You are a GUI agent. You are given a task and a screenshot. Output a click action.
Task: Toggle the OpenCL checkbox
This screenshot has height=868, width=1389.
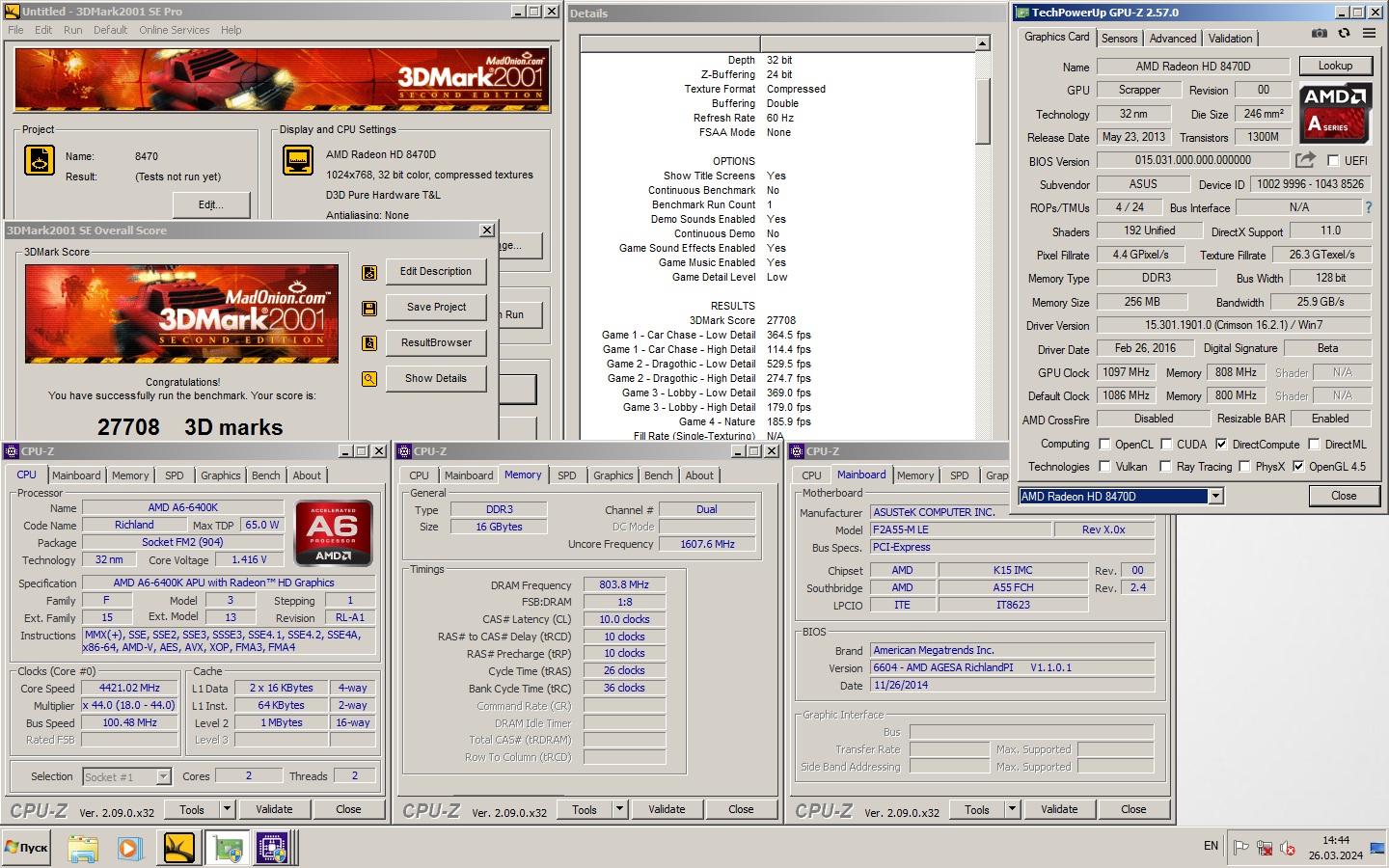[x=1105, y=445]
